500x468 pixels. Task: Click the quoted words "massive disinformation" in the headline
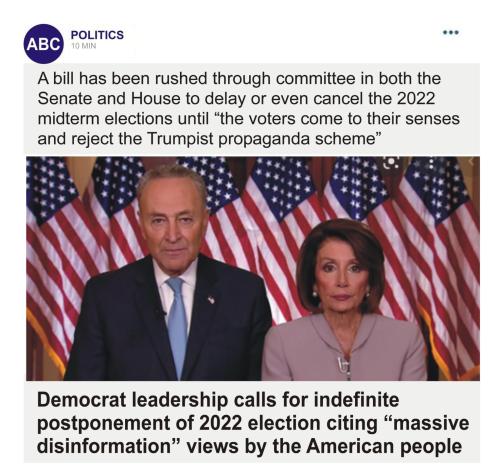pyautogui.click(x=253, y=435)
